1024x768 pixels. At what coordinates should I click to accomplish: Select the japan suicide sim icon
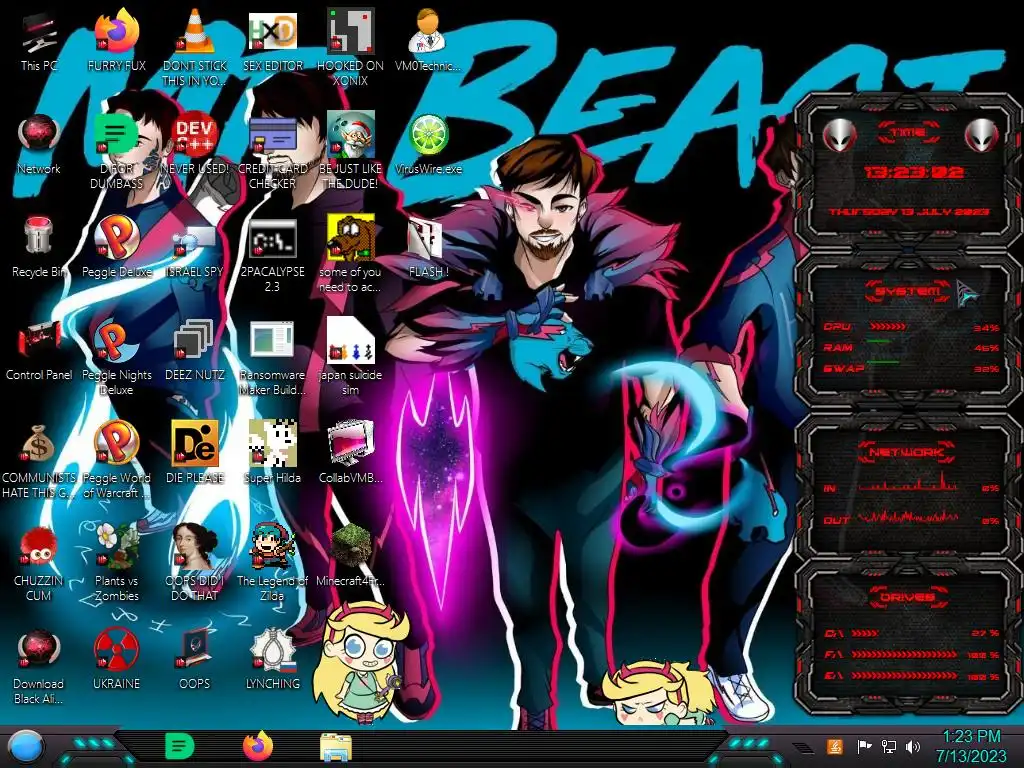(x=350, y=359)
